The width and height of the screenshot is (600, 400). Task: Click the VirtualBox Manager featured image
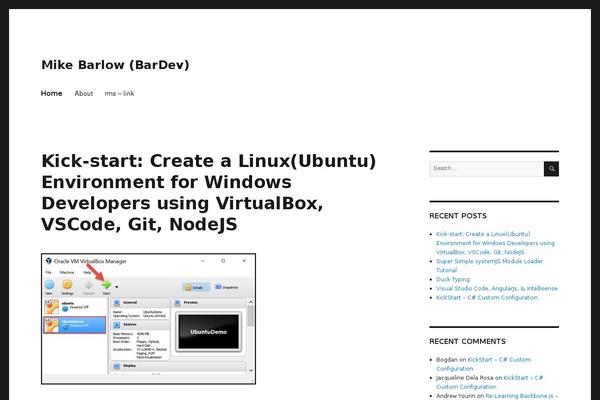(x=148, y=318)
